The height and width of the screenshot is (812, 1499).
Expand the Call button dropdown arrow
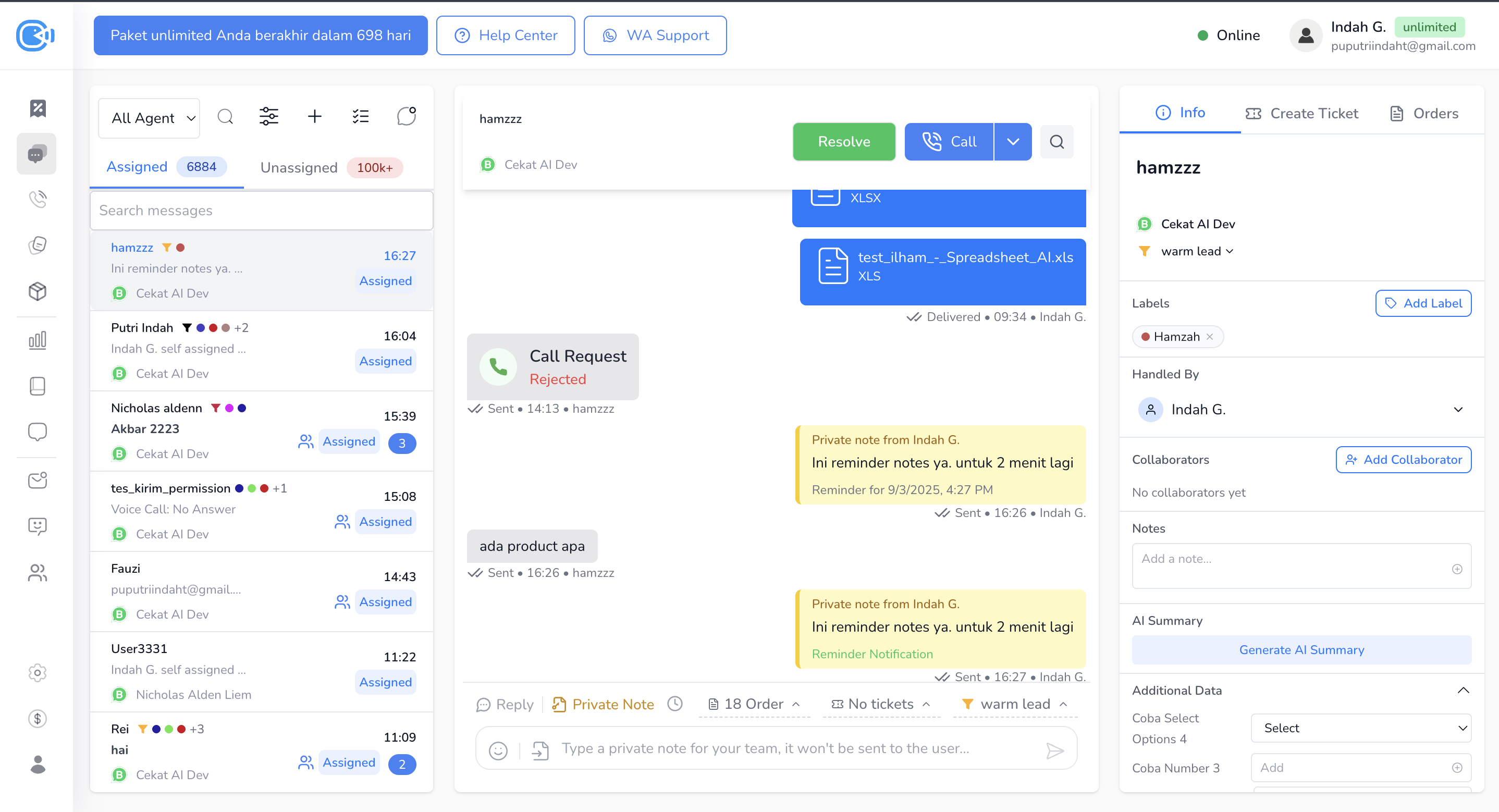(1013, 141)
